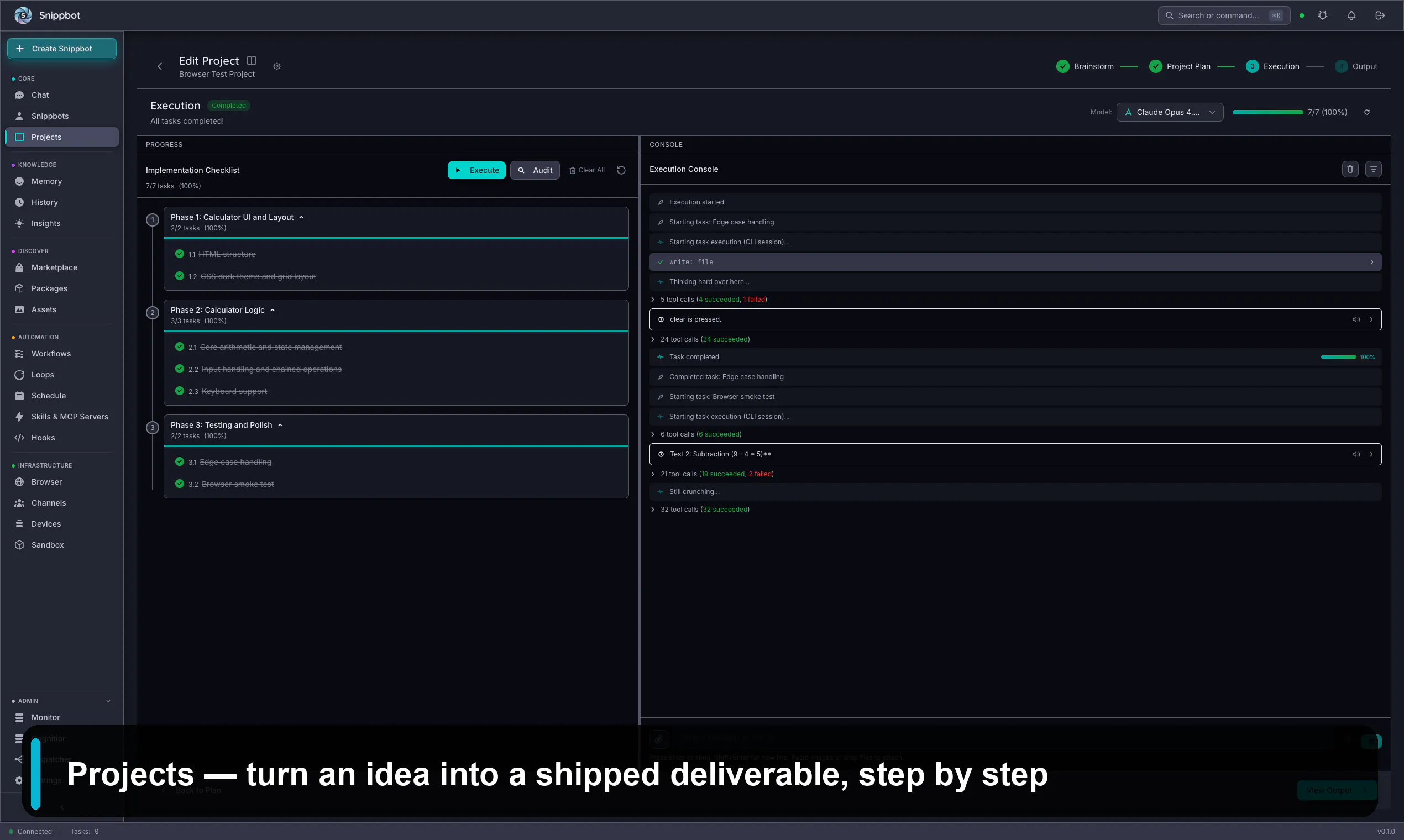Open notifications bell
Image resolution: width=1404 pixels, height=840 pixels.
pyautogui.click(x=1351, y=15)
